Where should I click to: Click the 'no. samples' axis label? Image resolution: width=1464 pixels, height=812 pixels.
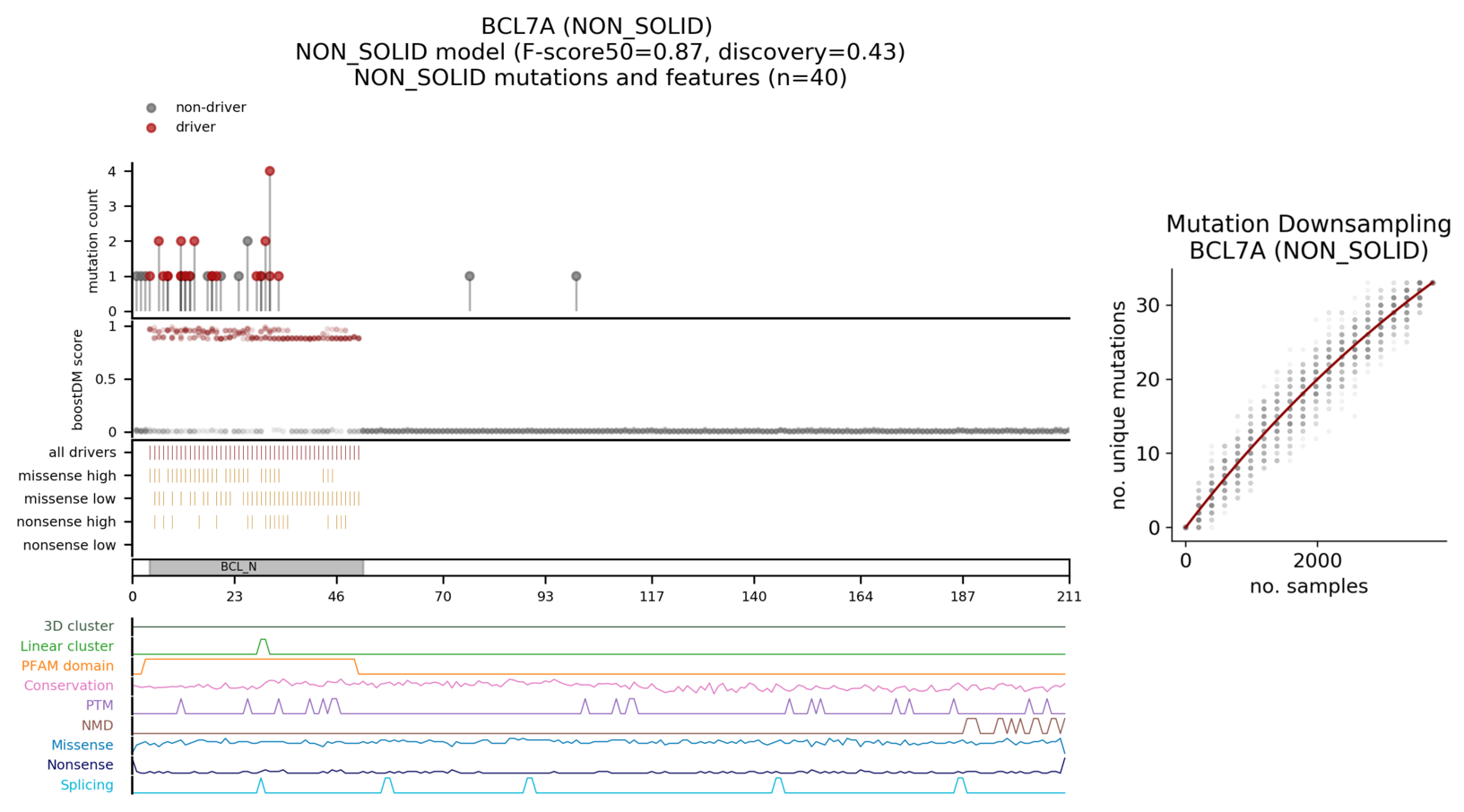(x=1308, y=587)
